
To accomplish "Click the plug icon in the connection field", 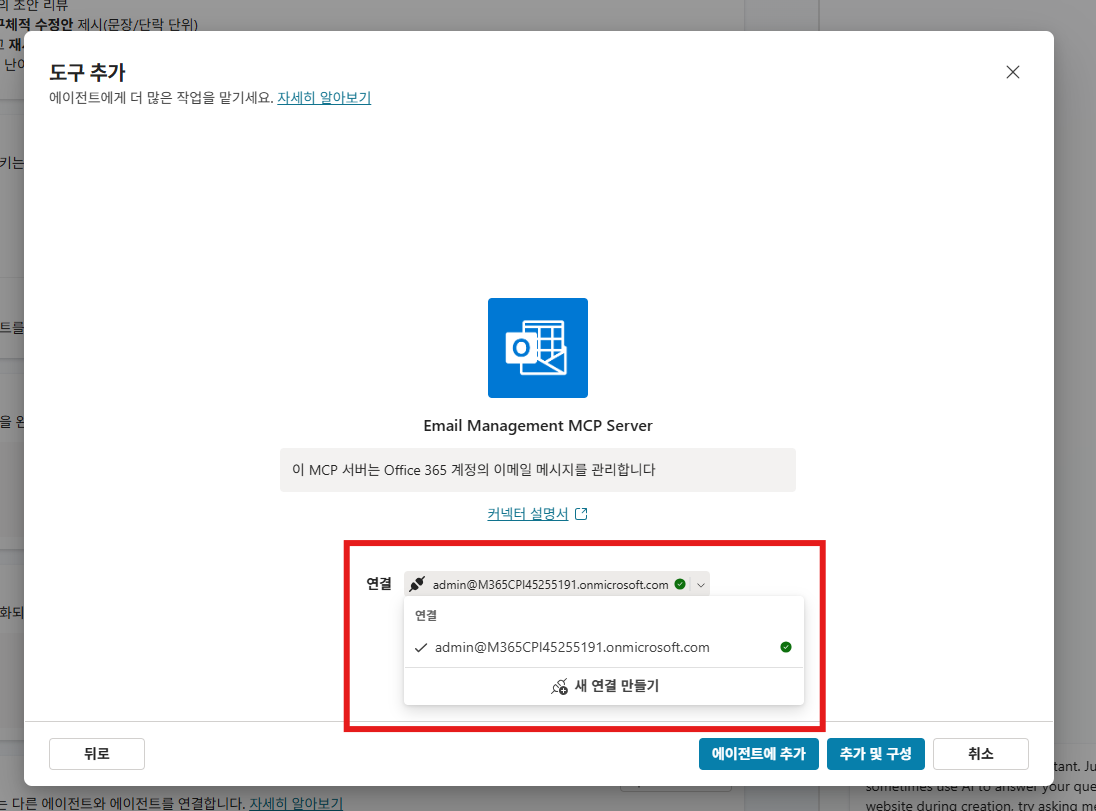I will [417, 584].
